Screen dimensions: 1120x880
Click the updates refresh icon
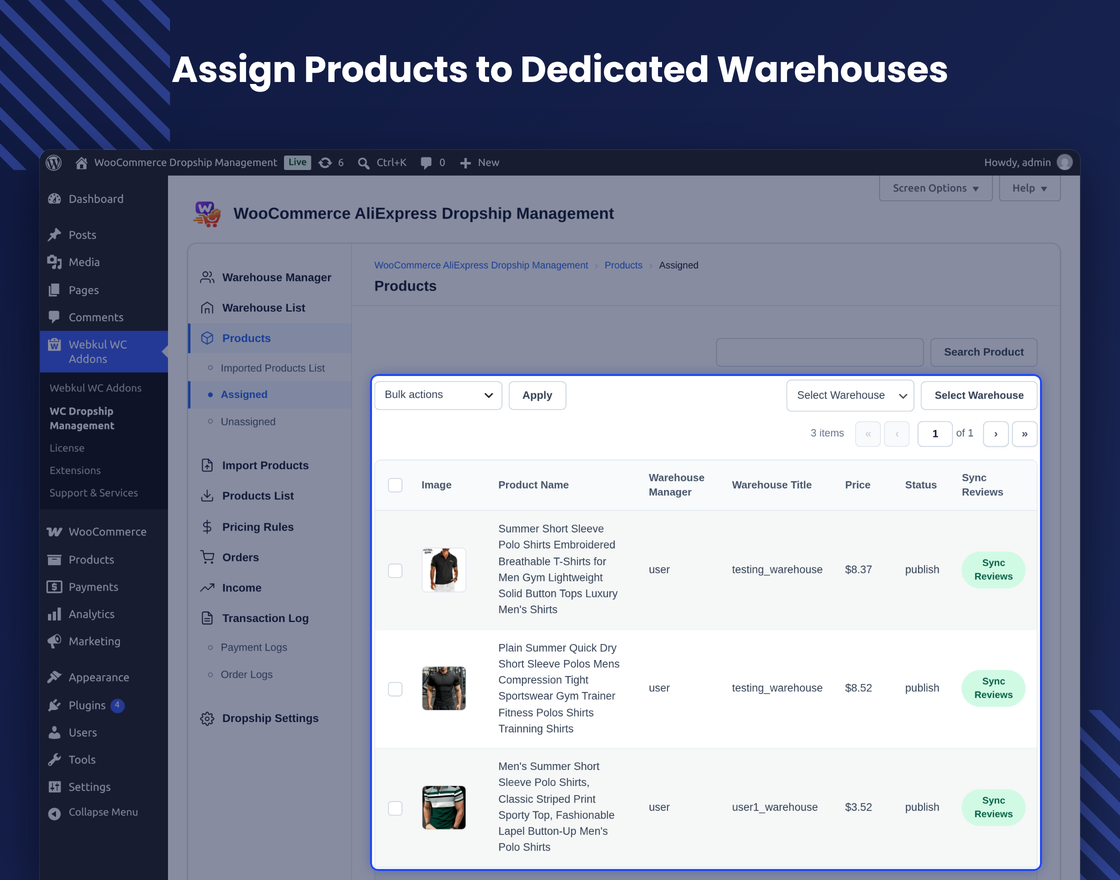(325, 163)
